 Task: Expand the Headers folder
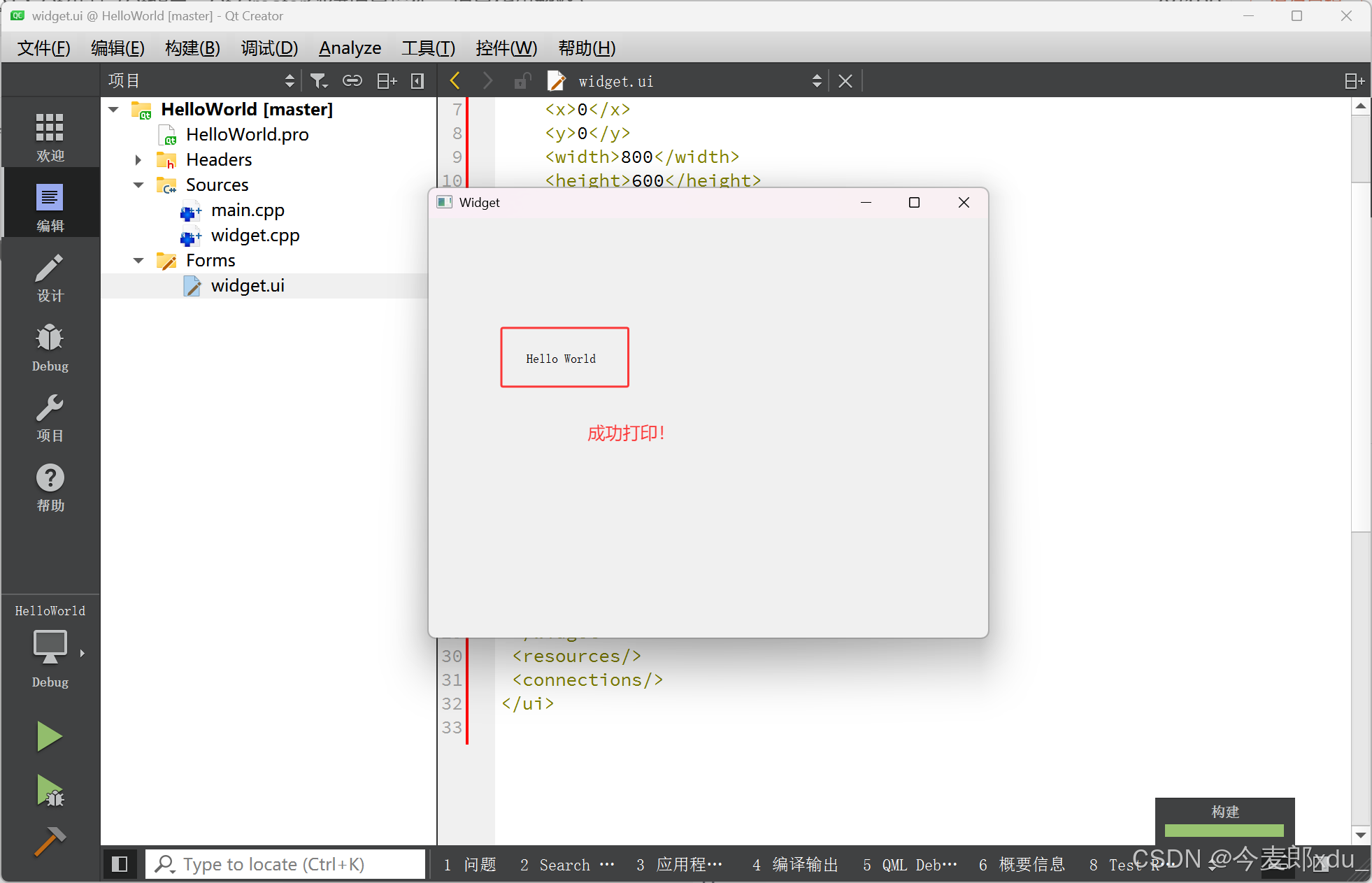[x=138, y=160]
